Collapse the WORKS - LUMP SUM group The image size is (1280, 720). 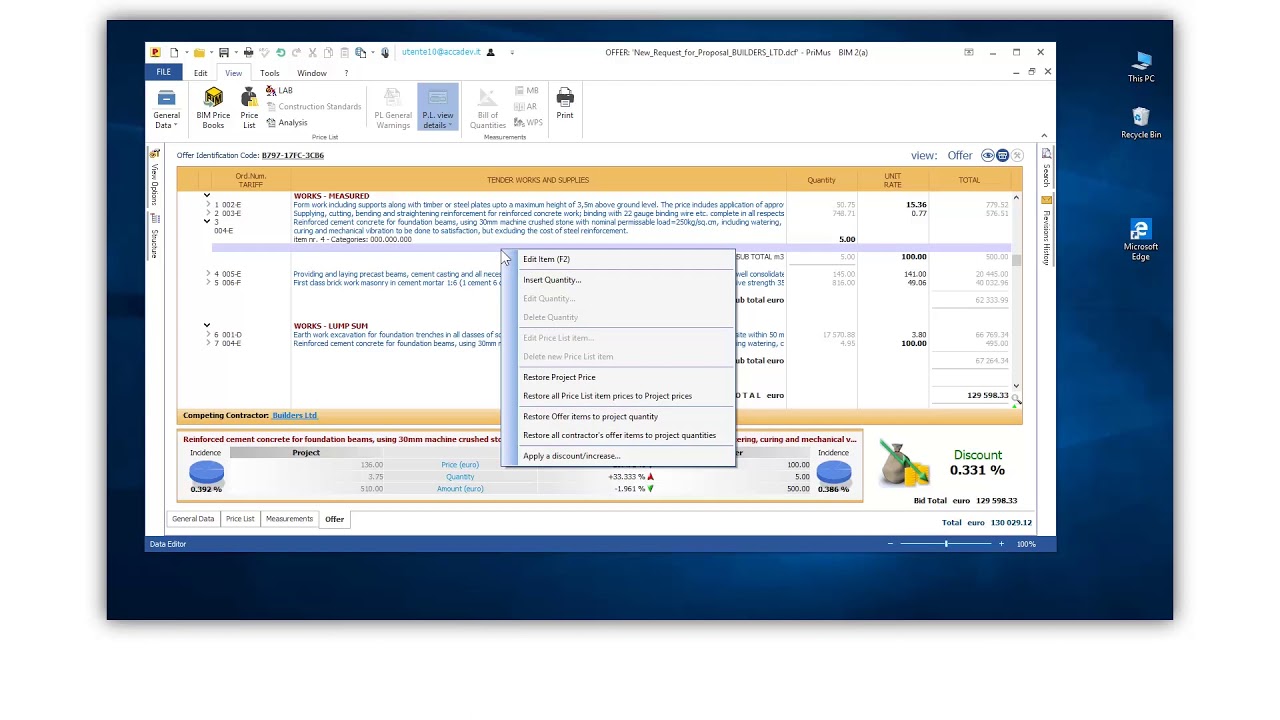pos(207,326)
